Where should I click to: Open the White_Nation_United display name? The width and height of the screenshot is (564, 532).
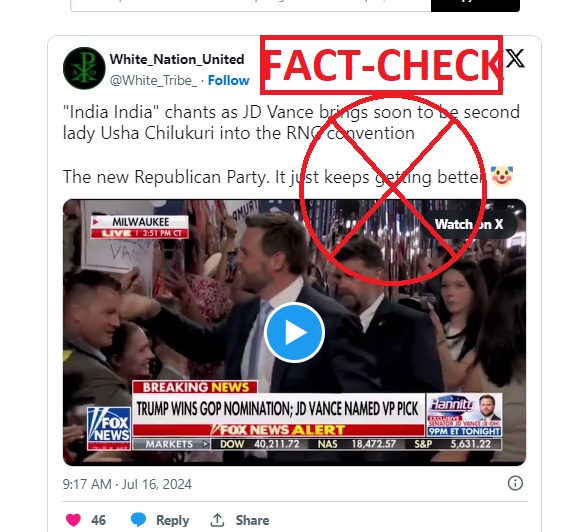pos(177,59)
